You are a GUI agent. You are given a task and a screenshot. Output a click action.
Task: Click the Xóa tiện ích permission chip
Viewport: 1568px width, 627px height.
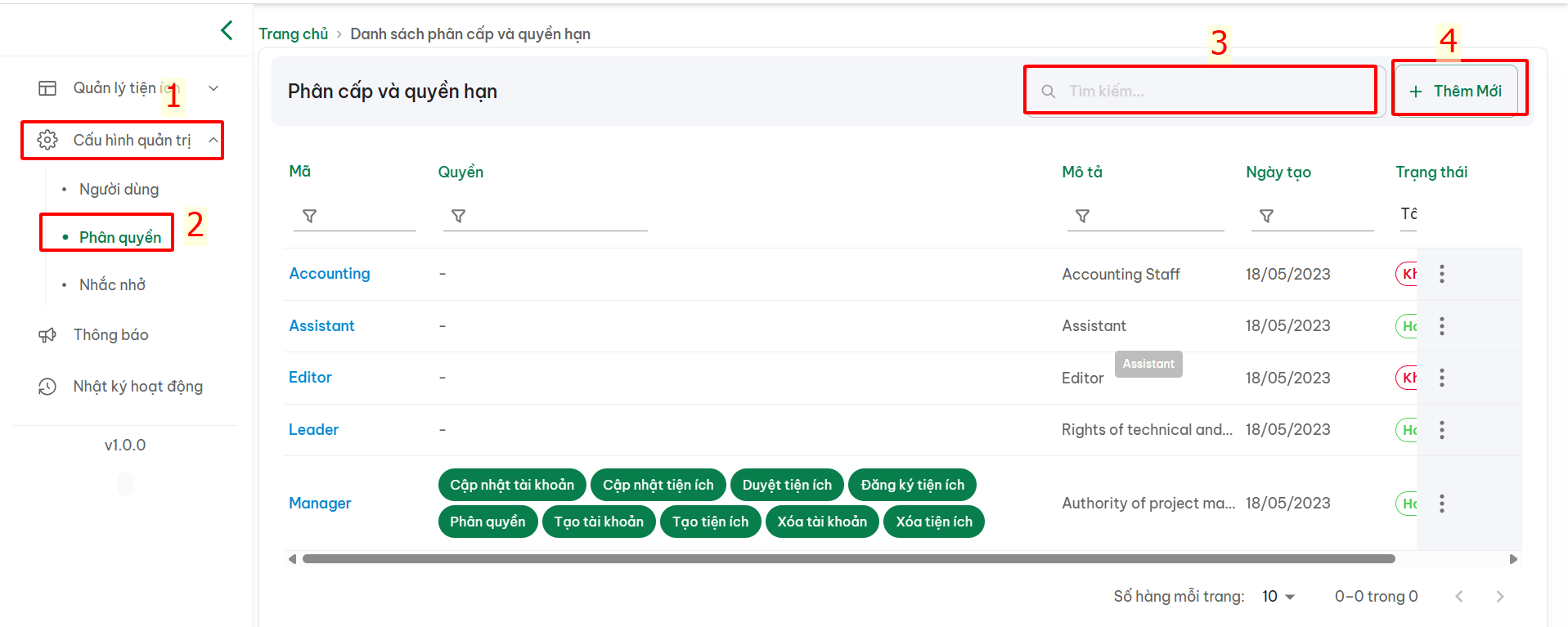[x=934, y=522]
